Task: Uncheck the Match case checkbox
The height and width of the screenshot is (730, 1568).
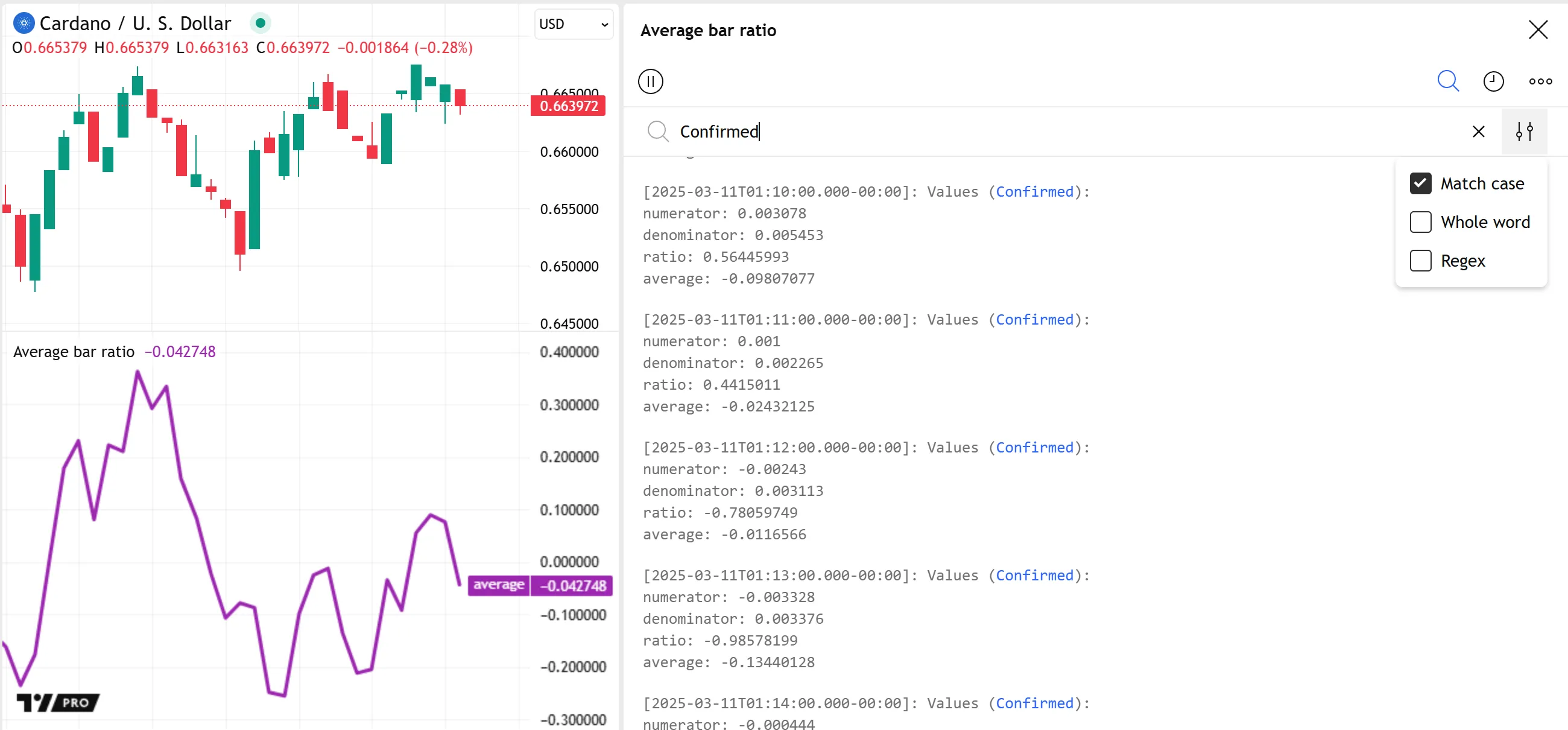Action: point(1420,183)
